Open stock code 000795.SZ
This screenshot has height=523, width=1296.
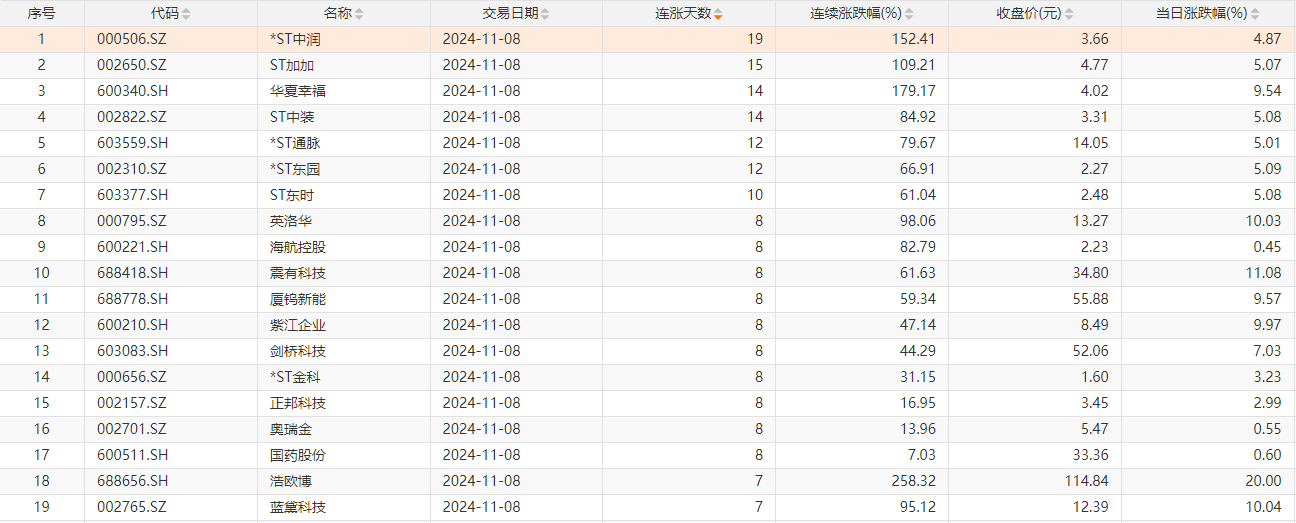[x=130, y=221]
